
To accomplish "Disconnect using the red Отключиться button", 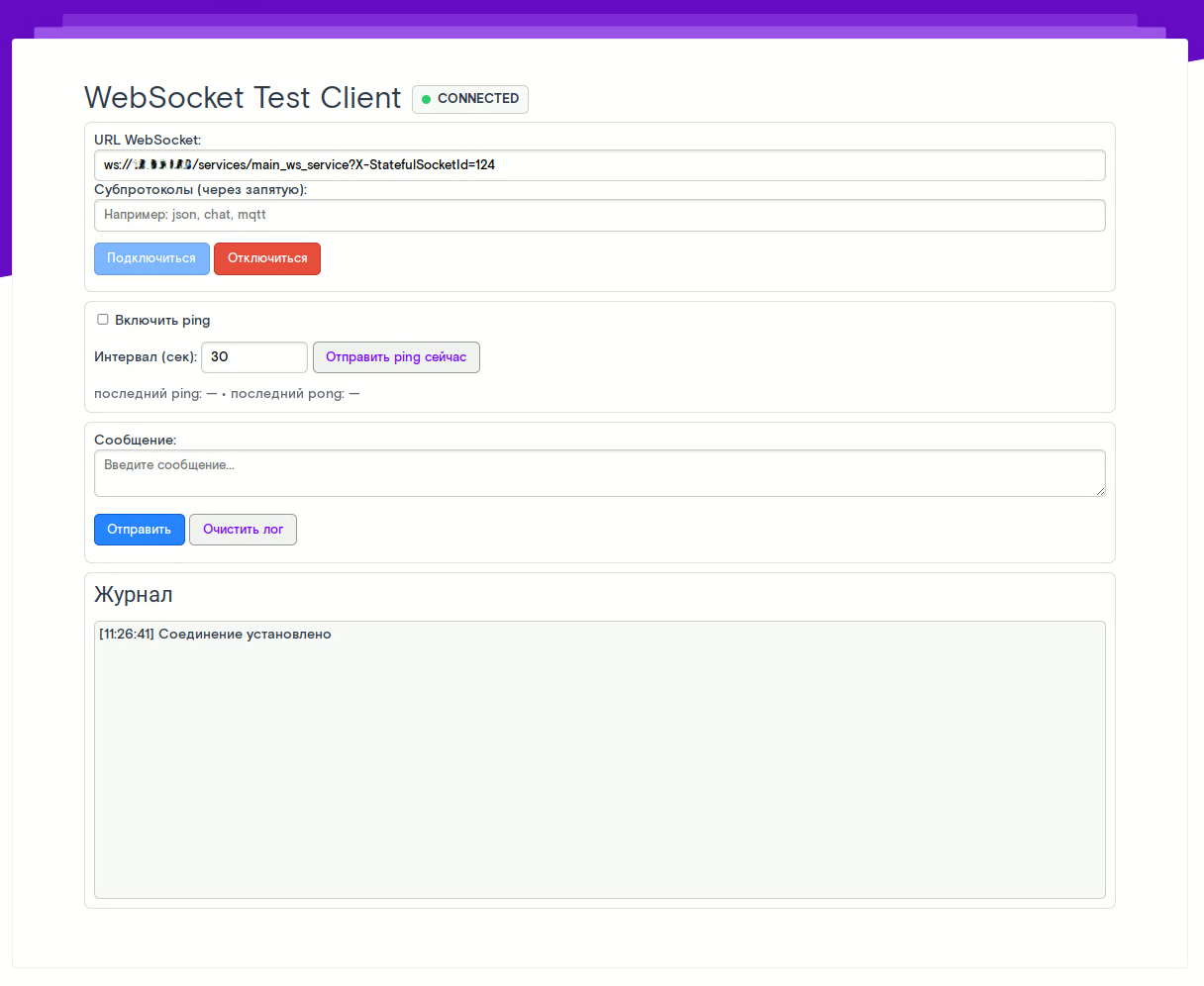I will tap(267, 258).
